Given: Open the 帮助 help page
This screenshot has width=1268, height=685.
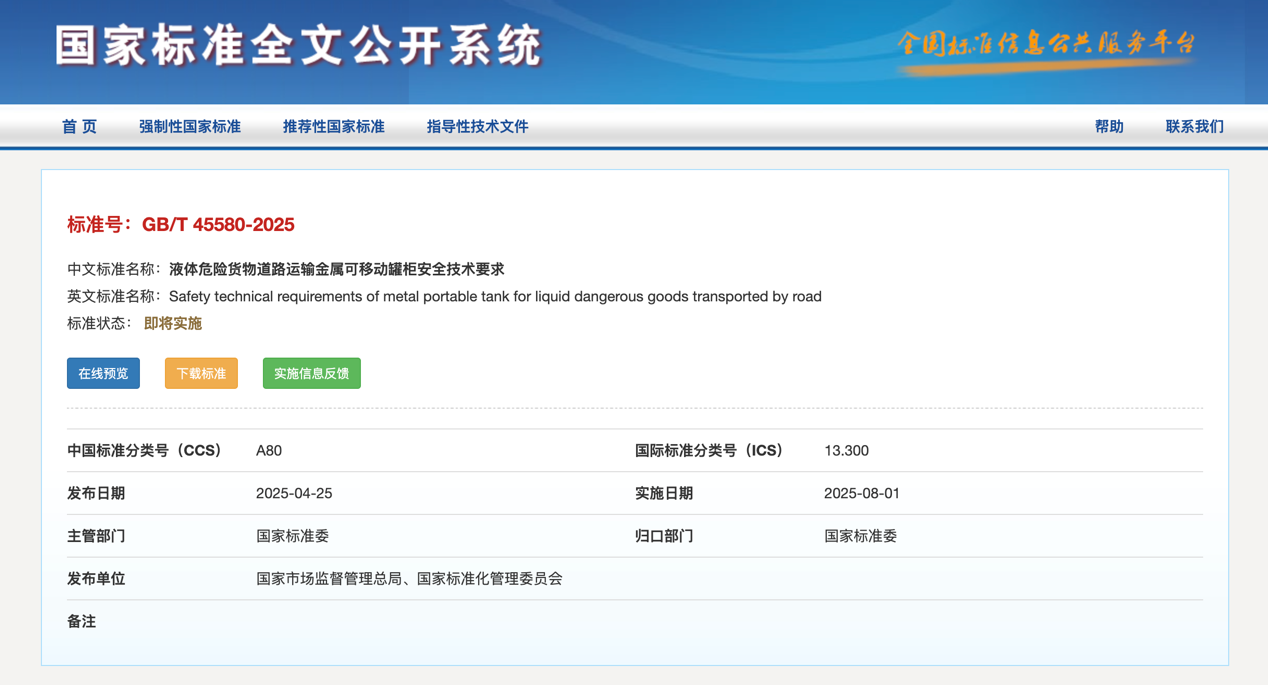Looking at the screenshot, I should pos(1109,127).
